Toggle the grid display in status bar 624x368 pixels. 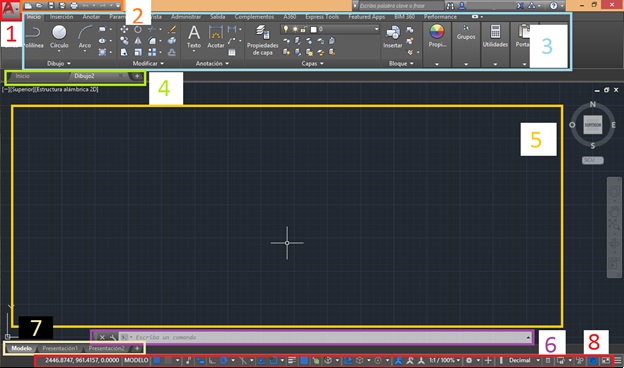click(x=157, y=360)
